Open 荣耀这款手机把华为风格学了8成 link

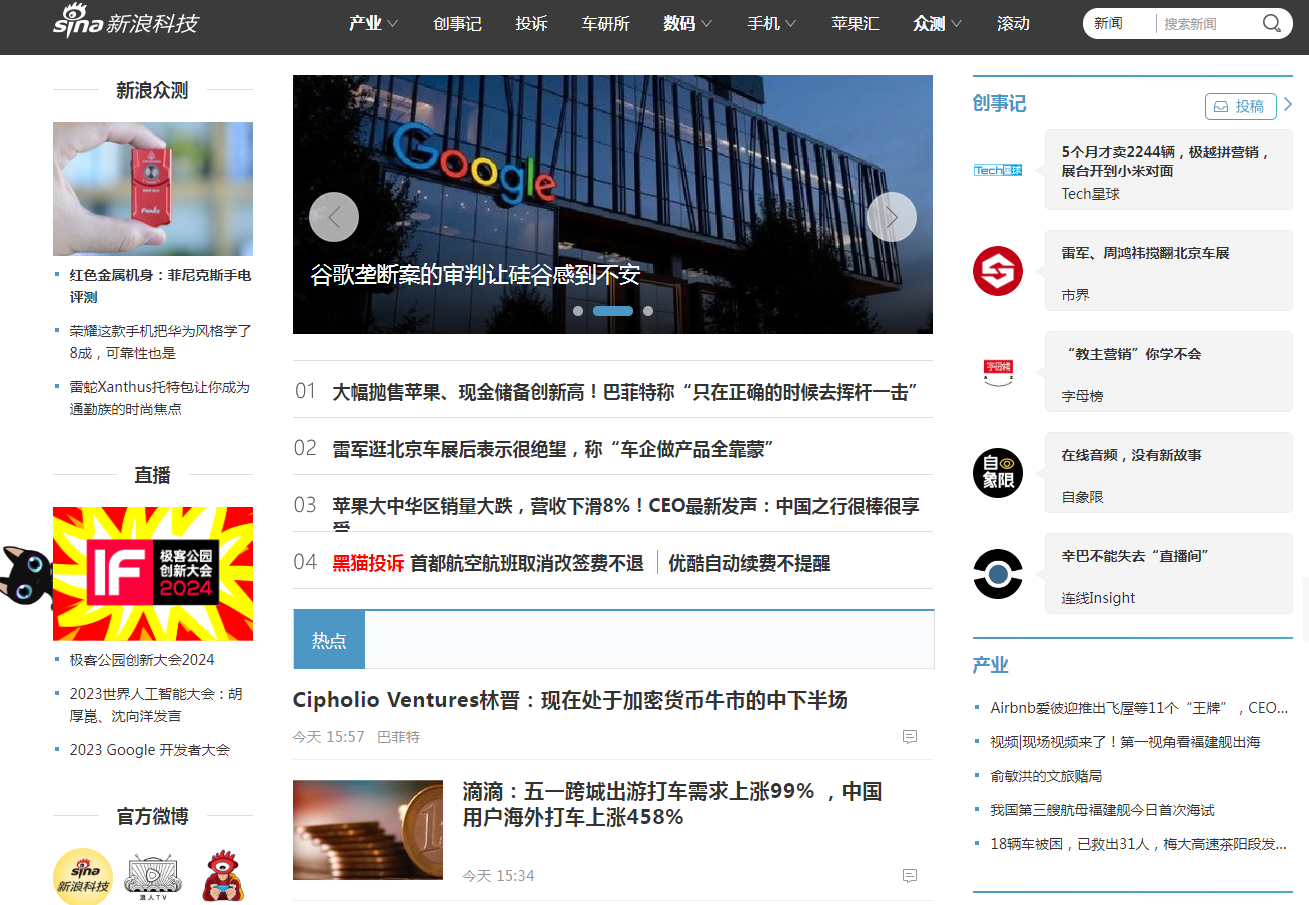coord(160,342)
